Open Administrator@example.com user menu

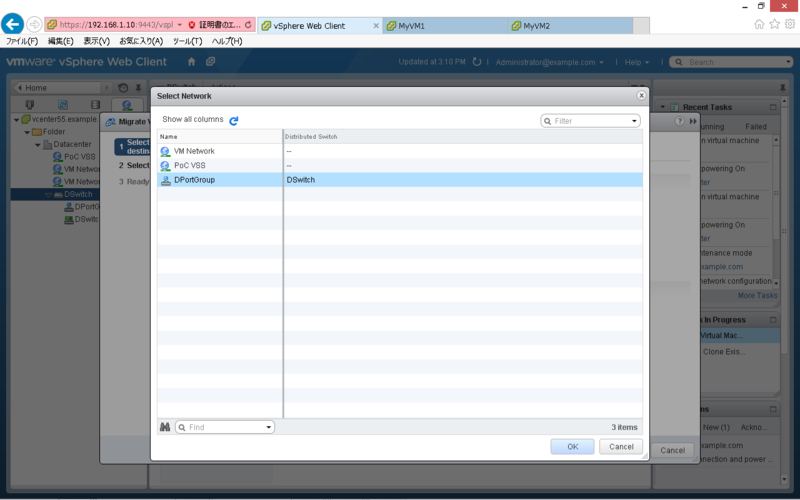click(549, 62)
